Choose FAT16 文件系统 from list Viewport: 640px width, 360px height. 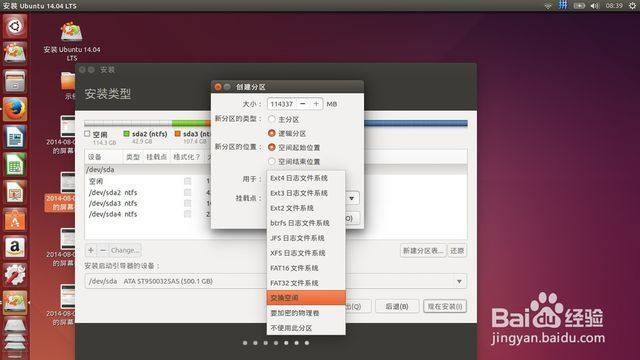click(x=306, y=268)
